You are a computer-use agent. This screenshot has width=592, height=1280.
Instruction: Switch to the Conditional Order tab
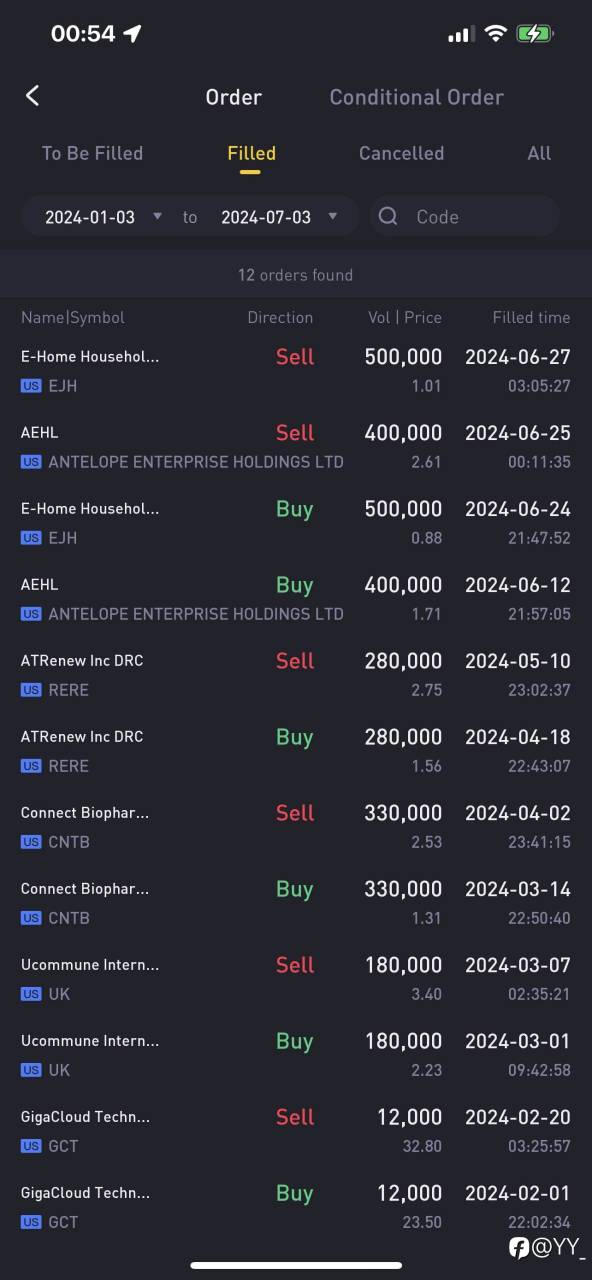point(416,97)
